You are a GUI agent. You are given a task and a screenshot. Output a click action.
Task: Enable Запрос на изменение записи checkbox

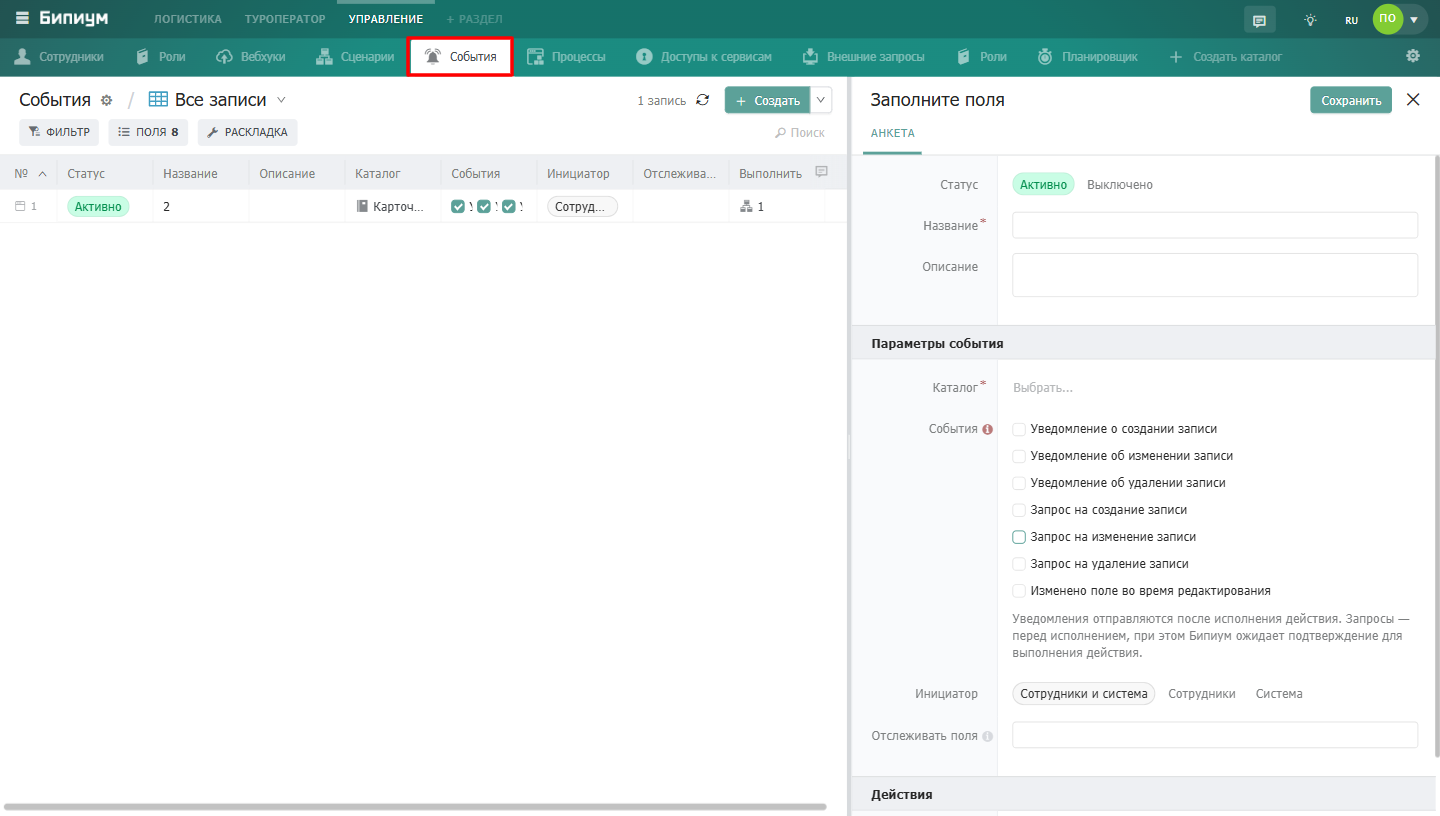pos(1019,537)
